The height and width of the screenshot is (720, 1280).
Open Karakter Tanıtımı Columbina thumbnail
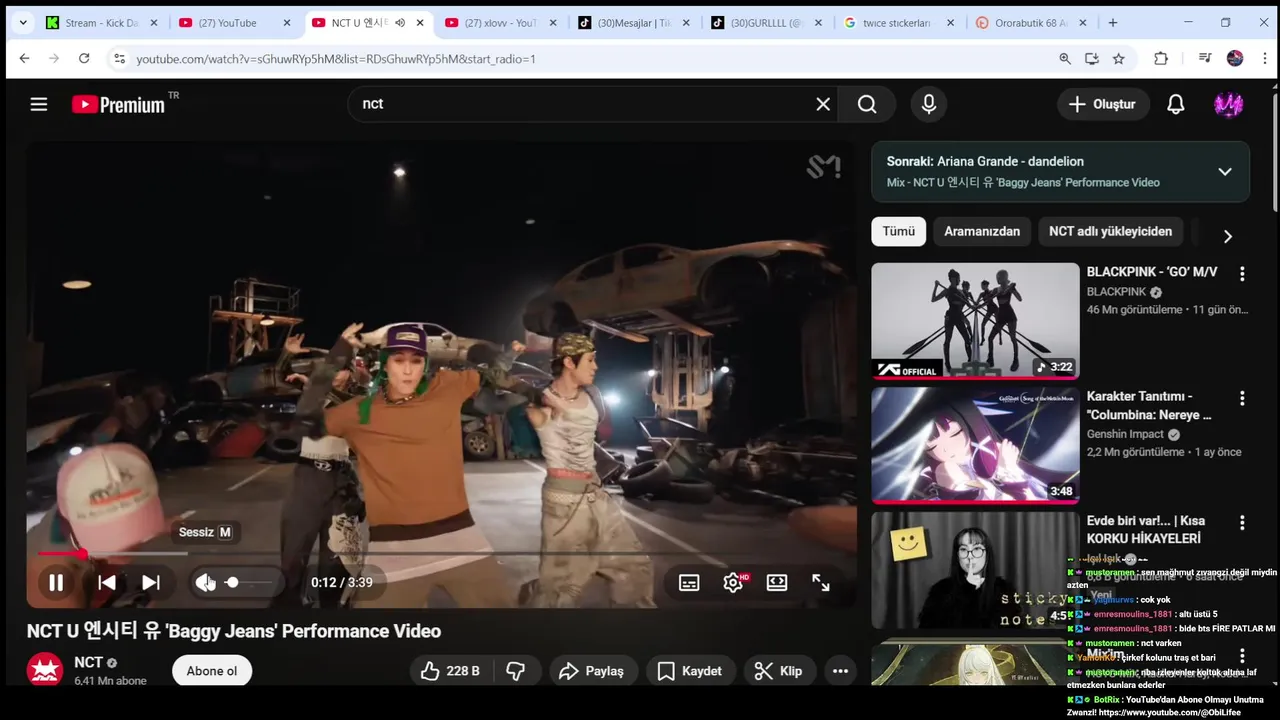975,445
